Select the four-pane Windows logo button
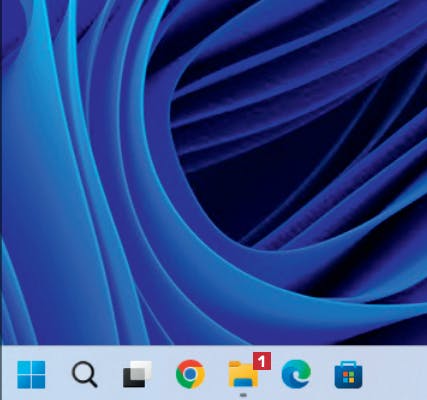Screen dimensions: 427x400 click(31, 374)
